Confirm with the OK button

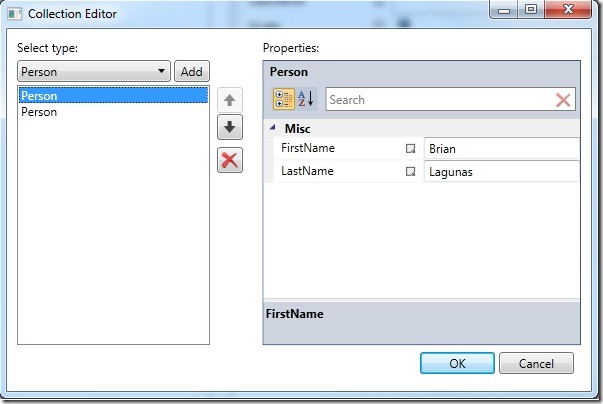[457, 363]
